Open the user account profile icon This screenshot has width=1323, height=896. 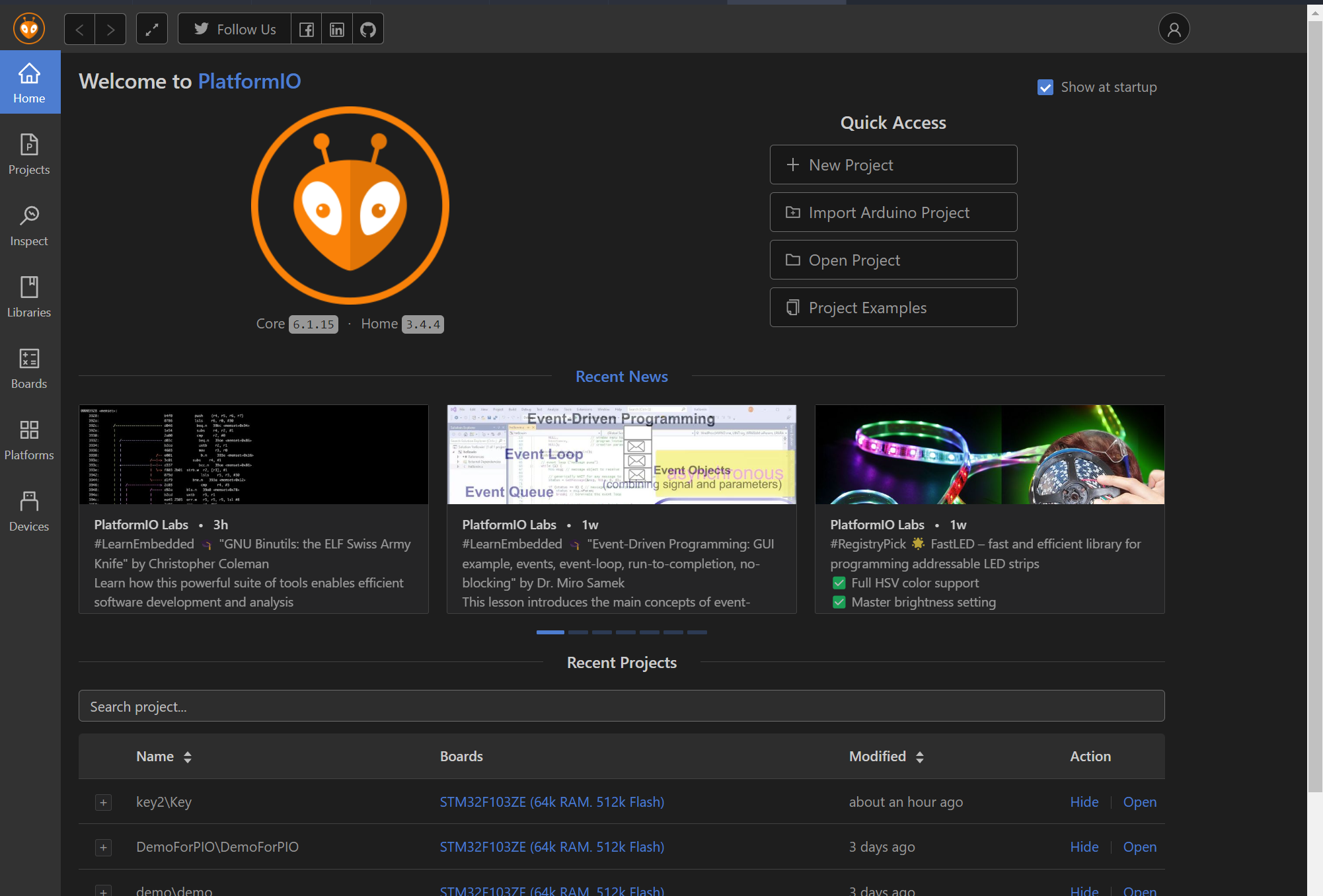click(1174, 29)
